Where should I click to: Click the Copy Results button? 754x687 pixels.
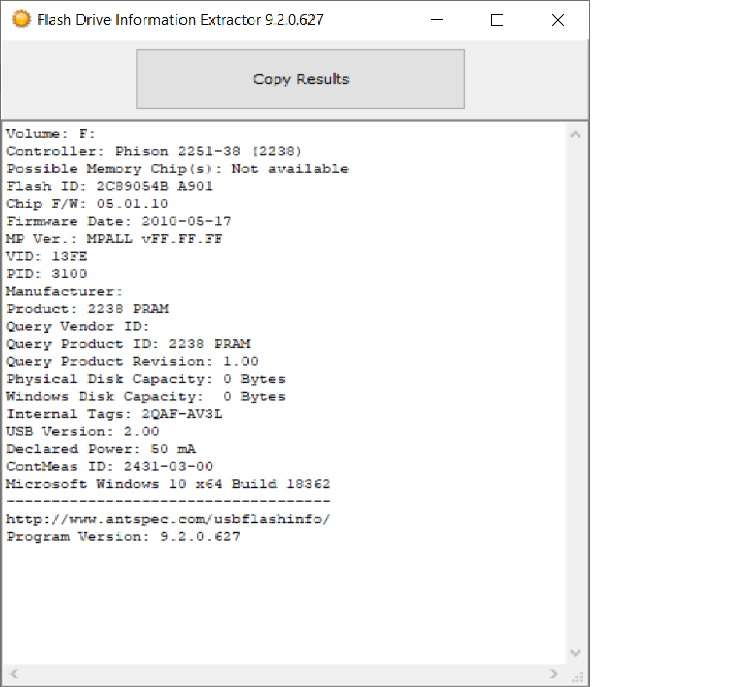[300, 79]
